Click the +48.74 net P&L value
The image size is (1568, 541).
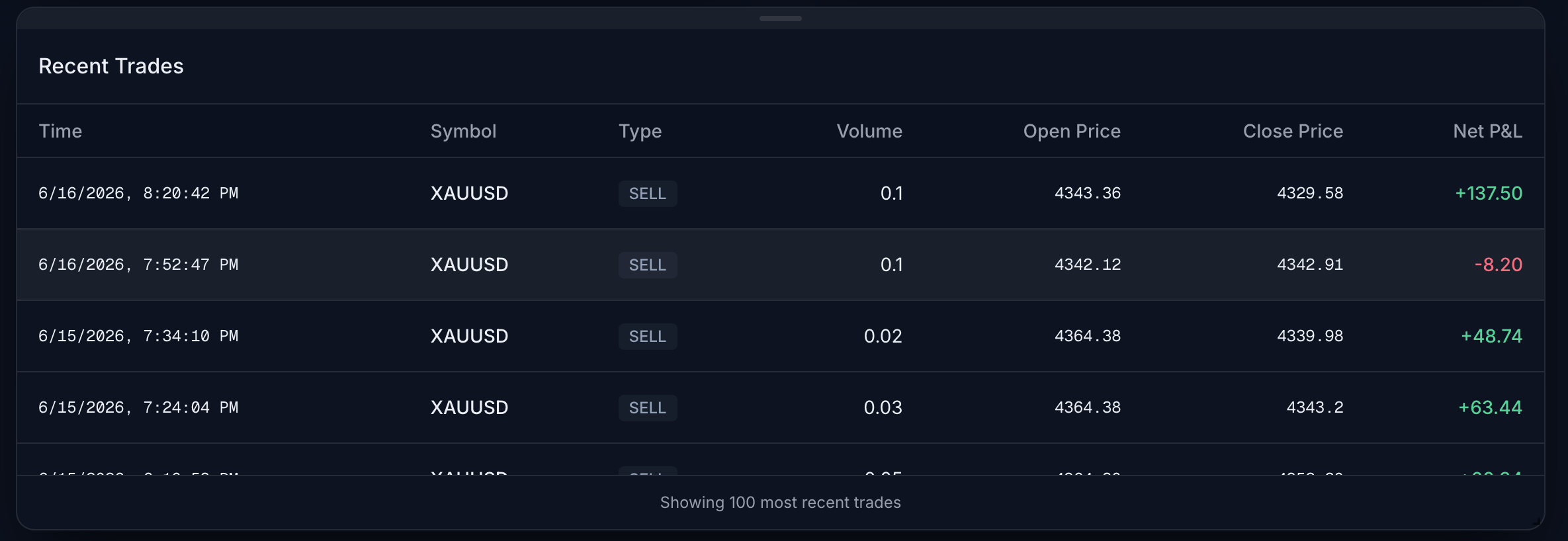coord(1491,336)
